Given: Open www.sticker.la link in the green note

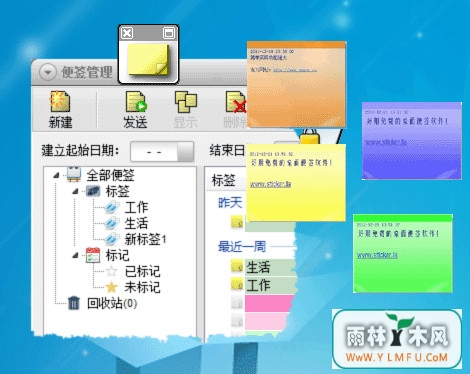Looking at the screenshot, I should (377, 255).
